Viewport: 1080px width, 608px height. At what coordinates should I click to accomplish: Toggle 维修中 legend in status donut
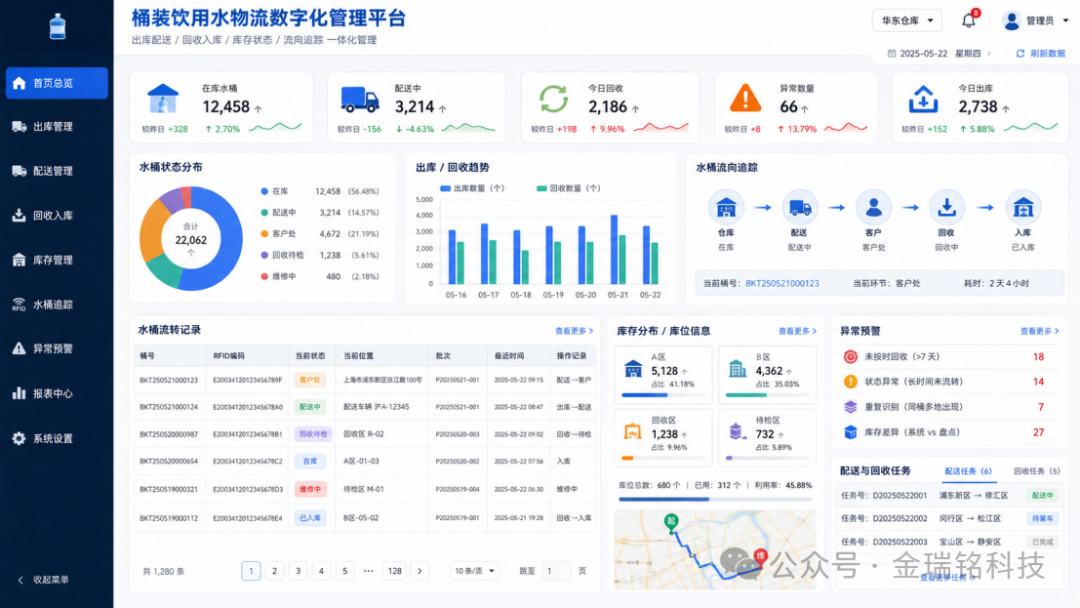[x=279, y=276]
